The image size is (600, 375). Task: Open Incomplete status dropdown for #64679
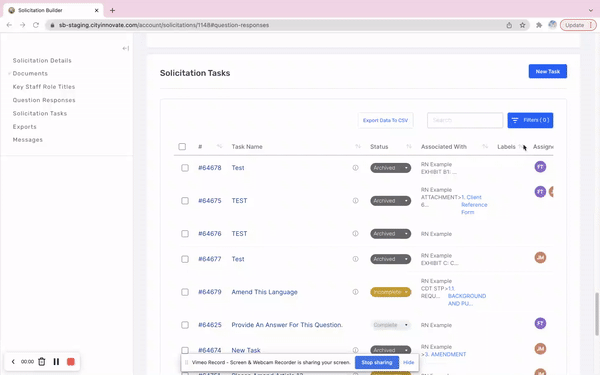(x=390, y=292)
